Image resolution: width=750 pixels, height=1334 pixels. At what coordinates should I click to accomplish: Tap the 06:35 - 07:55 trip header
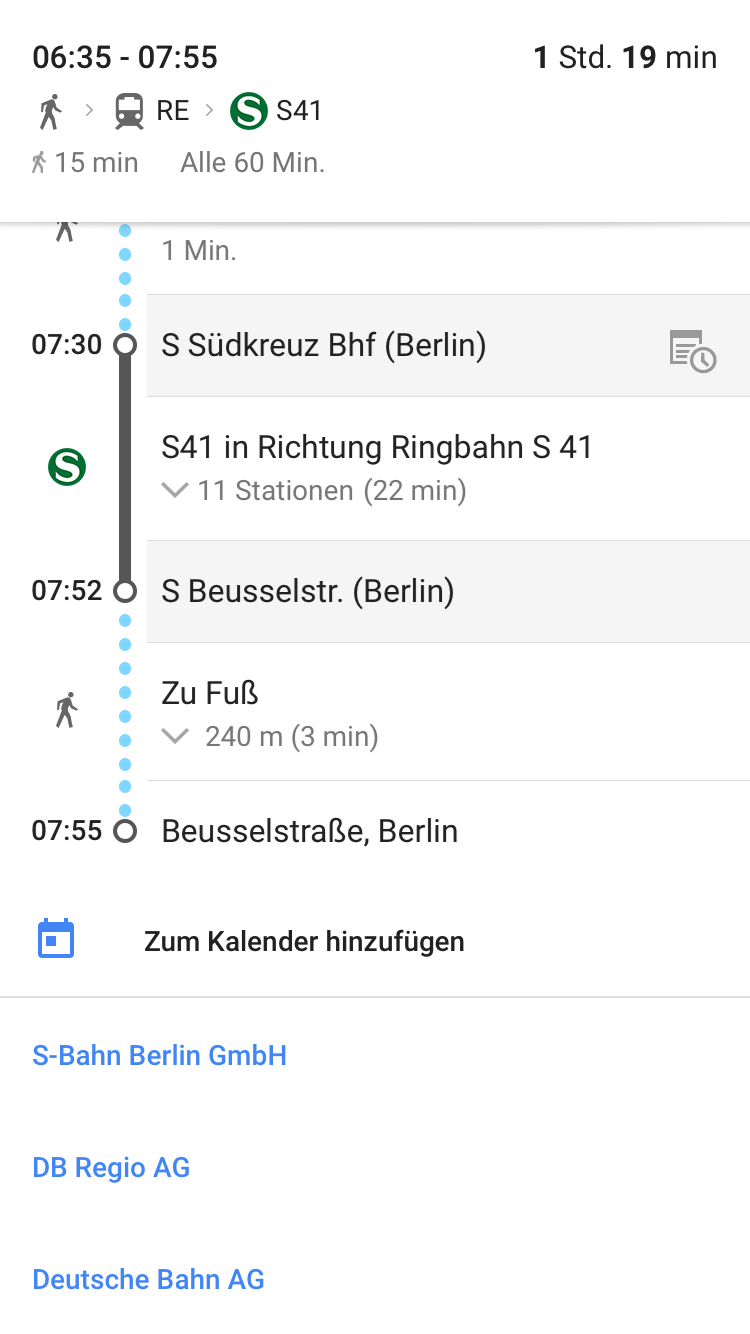click(x=125, y=57)
